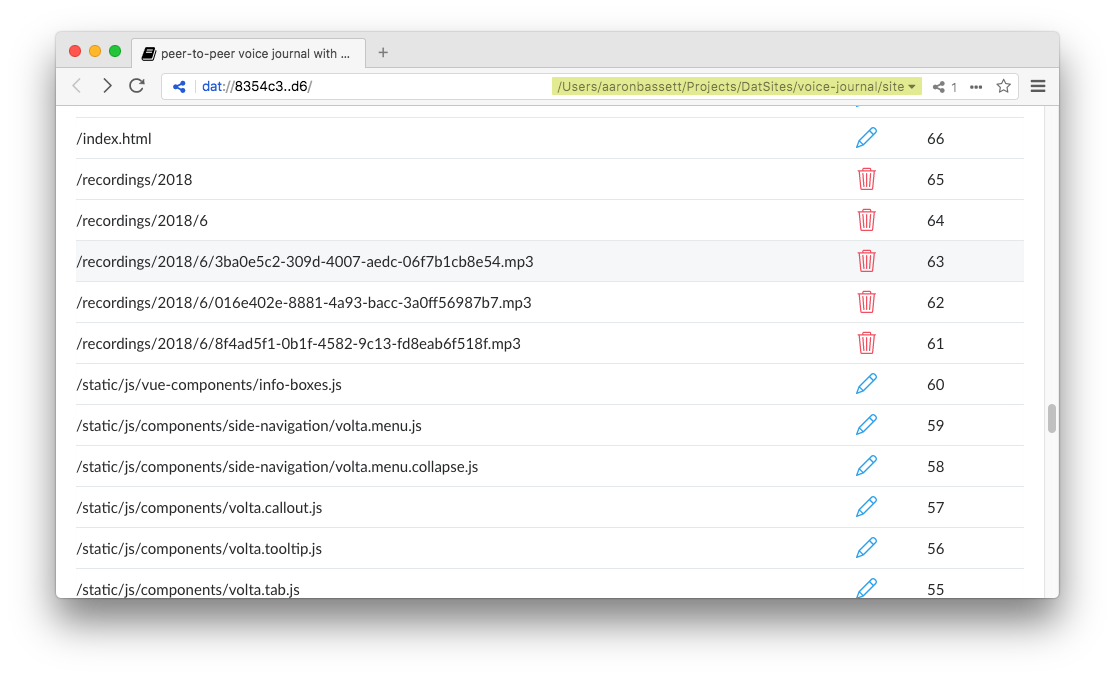Screen dimensions: 1115x678
Task: Click /static/js/components/volta.callout.js path
Action: [x=199, y=508]
